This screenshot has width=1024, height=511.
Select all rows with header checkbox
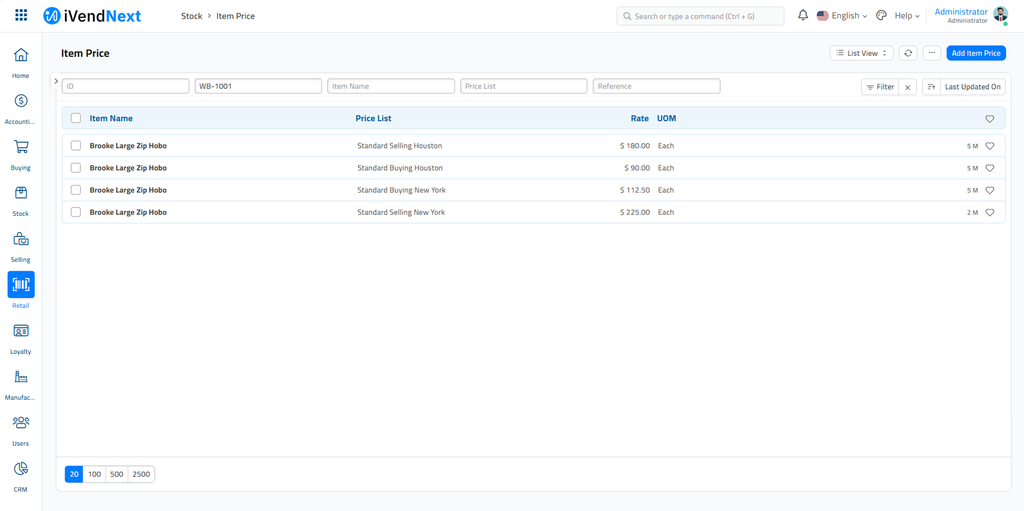(76, 118)
